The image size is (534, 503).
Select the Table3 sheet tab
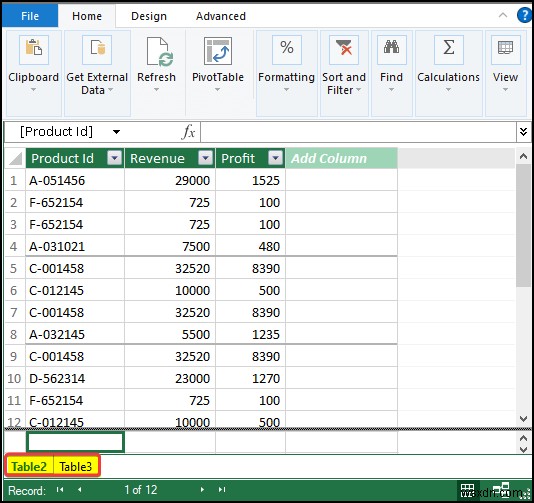[x=76, y=466]
